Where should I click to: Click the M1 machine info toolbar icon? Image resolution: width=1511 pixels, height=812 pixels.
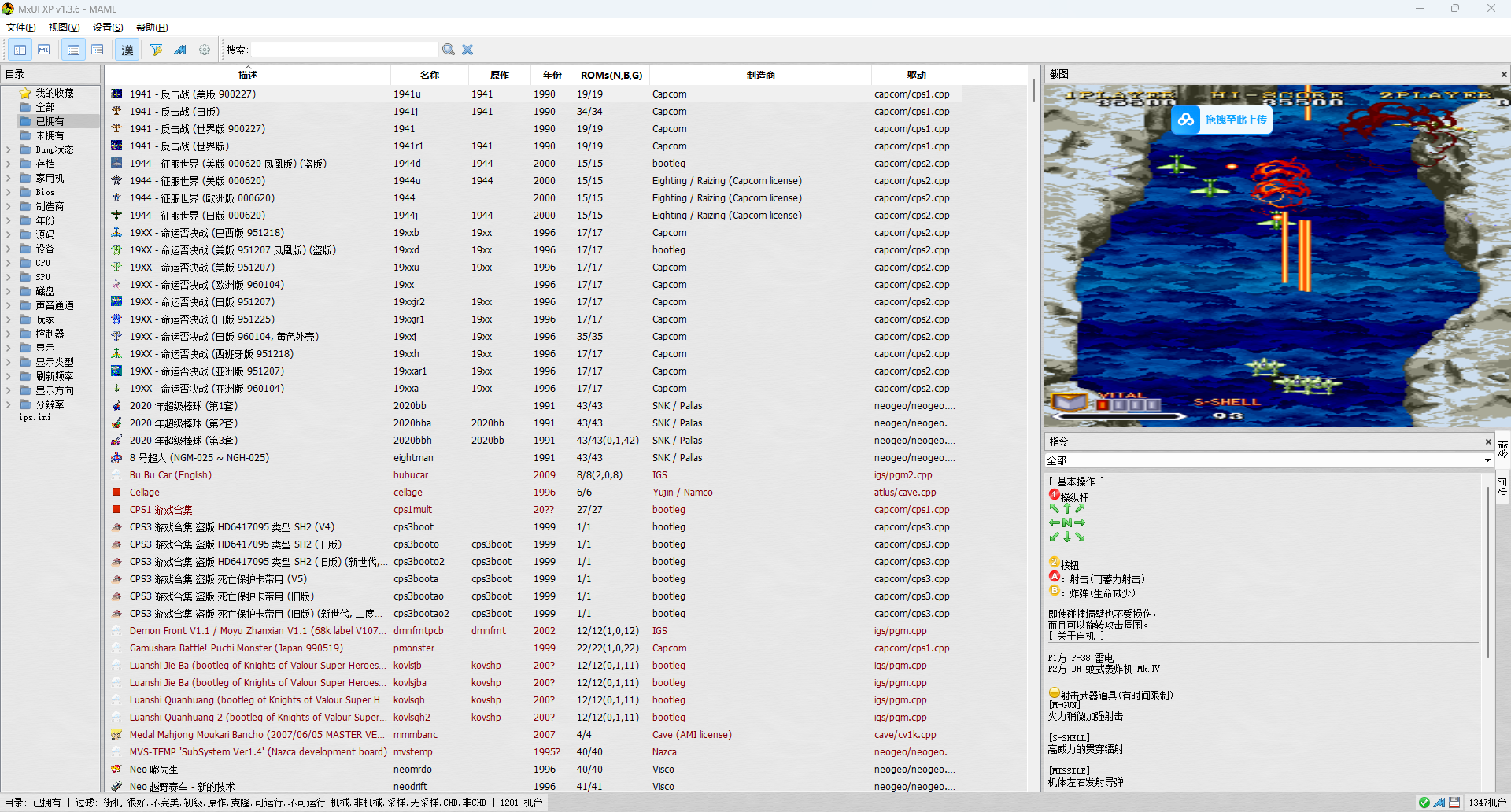point(44,50)
